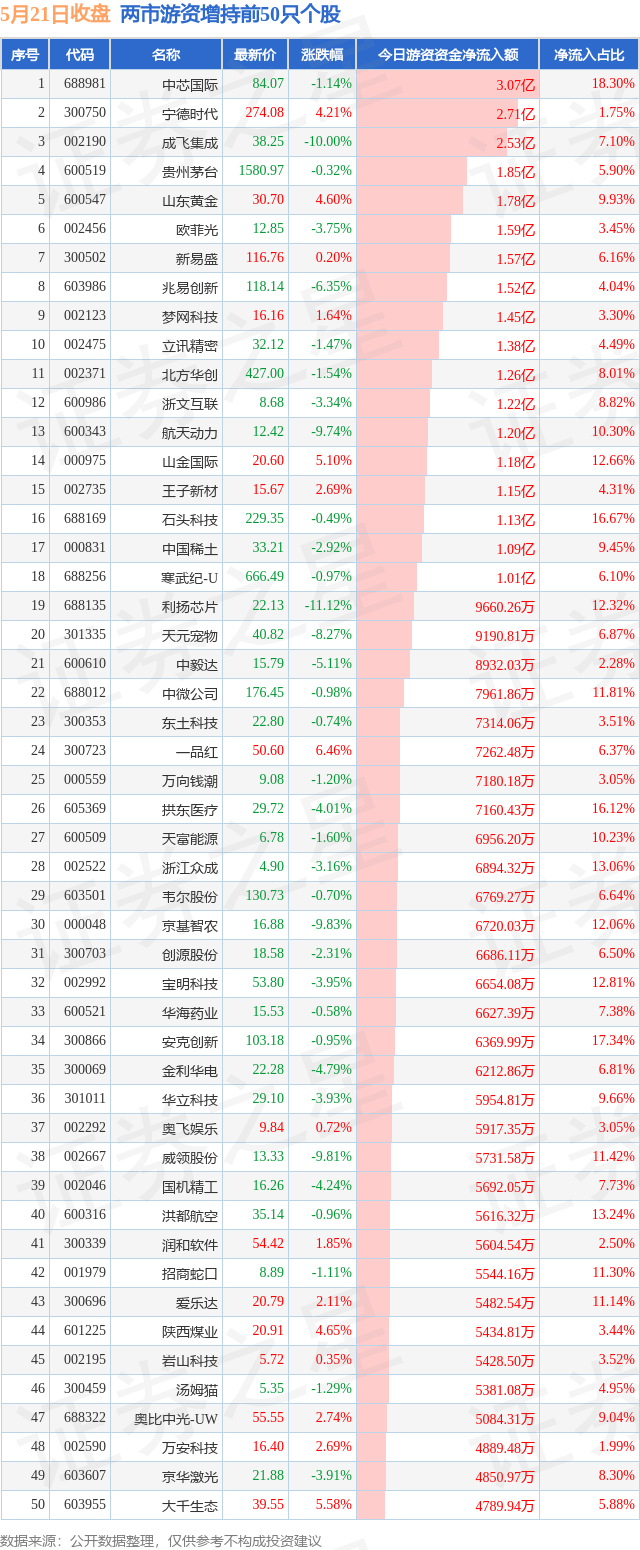Image resolution: width=640 pixels, height=1550 pixels.
Task: Click net inflow value 1.45亿
Action: 515,317
